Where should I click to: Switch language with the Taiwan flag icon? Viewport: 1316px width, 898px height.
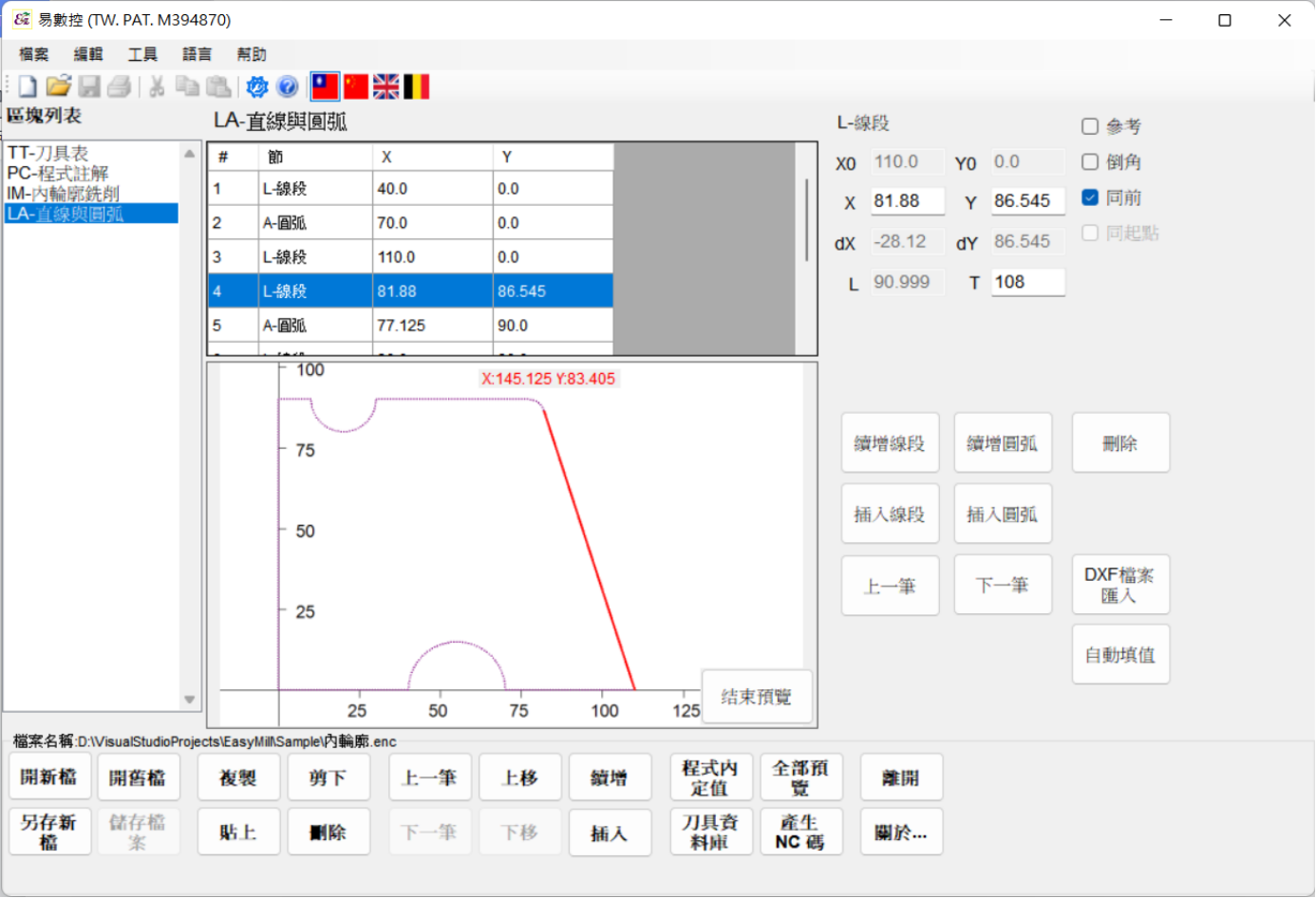point(325,86)
